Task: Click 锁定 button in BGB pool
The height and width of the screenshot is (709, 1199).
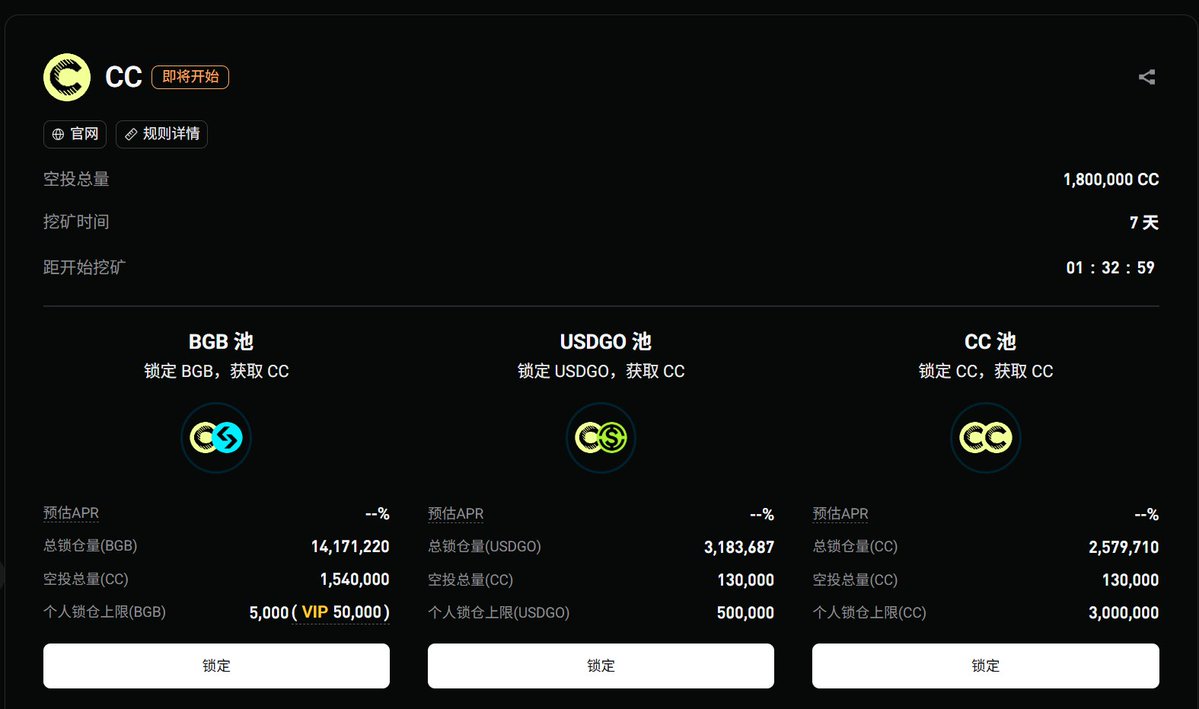Action: pyautogui.click(x=216, y=665)
